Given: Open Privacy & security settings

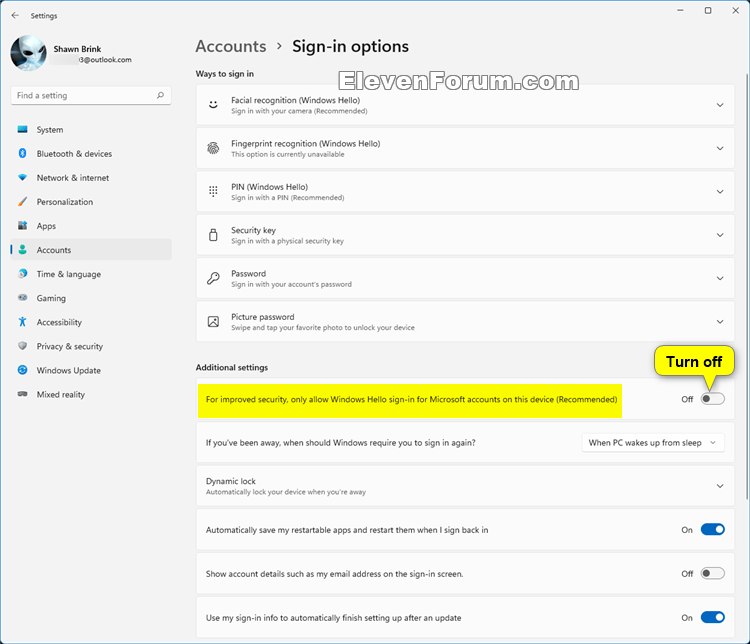Looking at the screenshot, I should [x=91, y=346].
